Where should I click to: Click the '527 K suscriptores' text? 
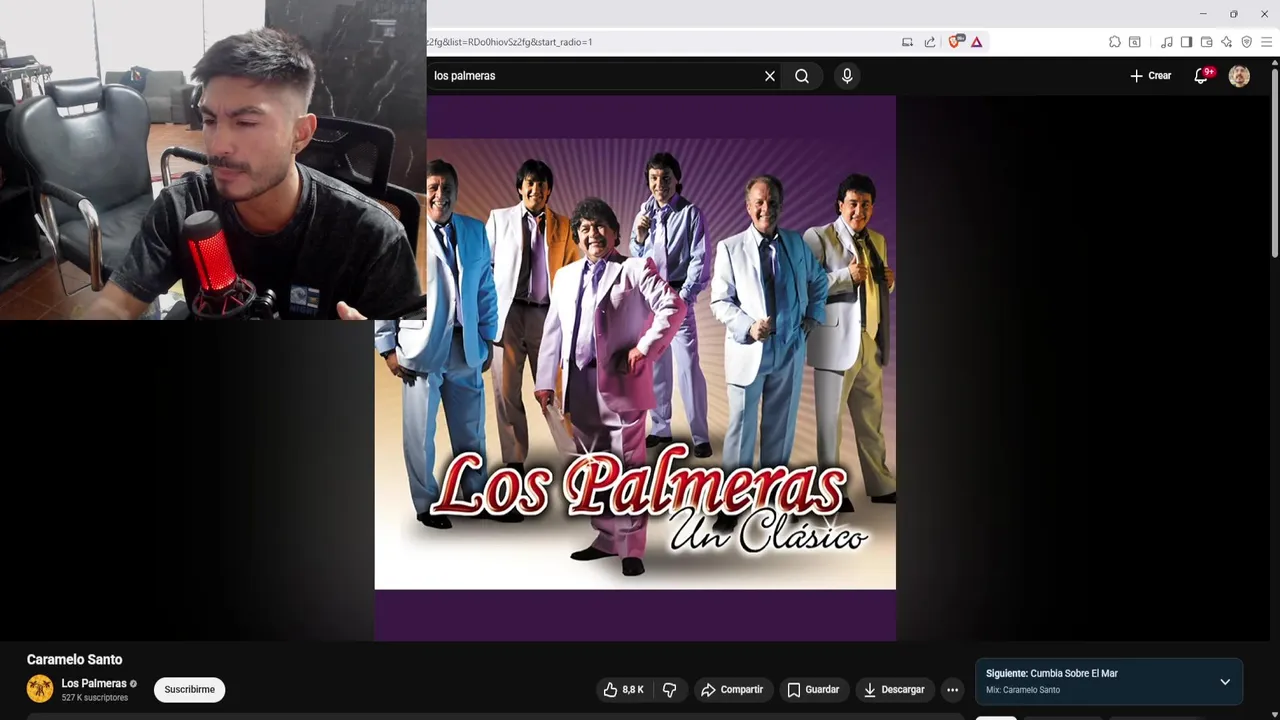[x=95, y=698]
